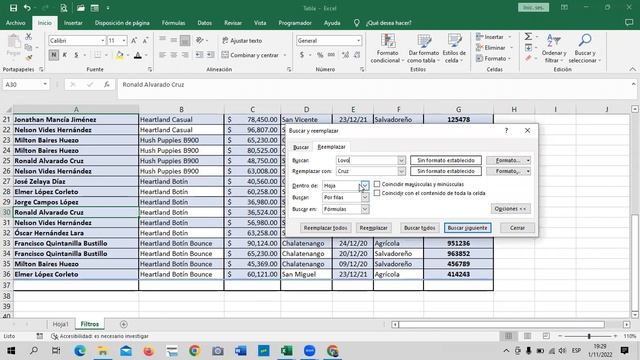Increase font size with the large A icon
Screen dimensions: 640x360
pos(134,40)
